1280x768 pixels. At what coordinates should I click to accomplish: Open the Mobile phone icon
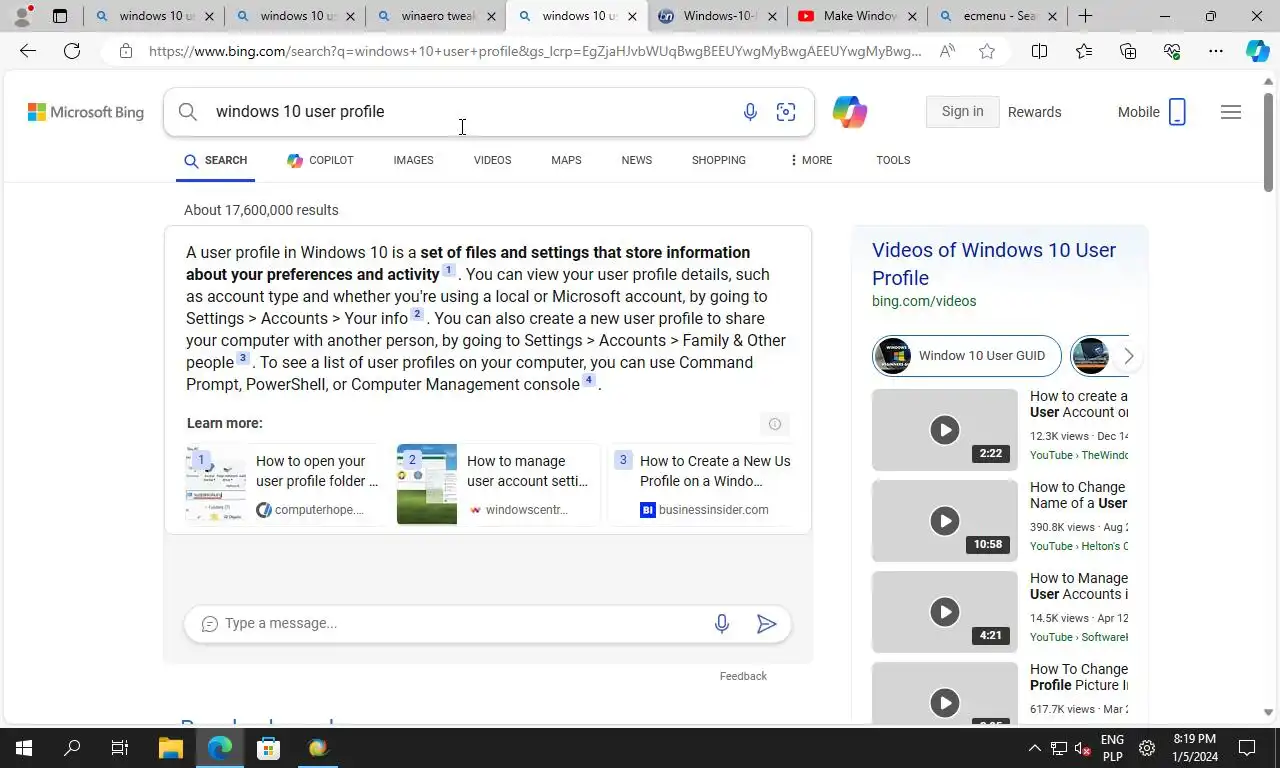tap(1177, 112)
